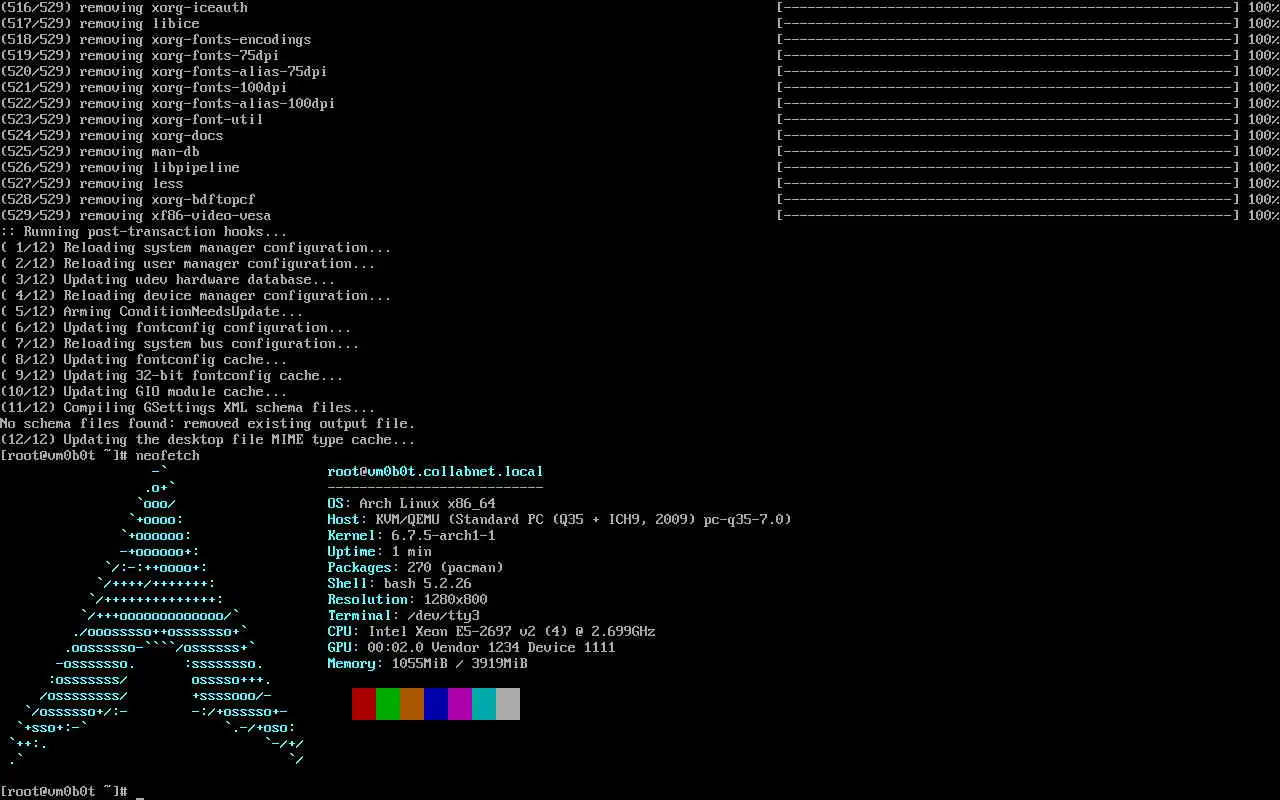Click ':: Running post-transaction hooks...' line

(144, 232)
